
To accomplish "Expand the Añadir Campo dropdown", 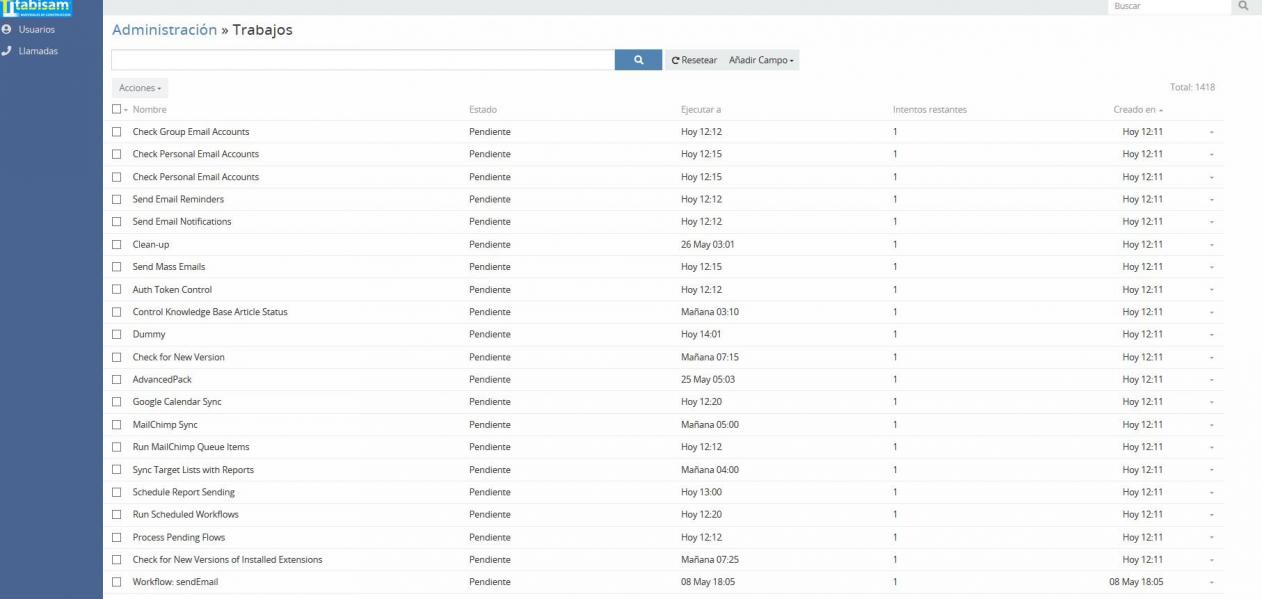I will pyautogui.click(x=761, y=60).
